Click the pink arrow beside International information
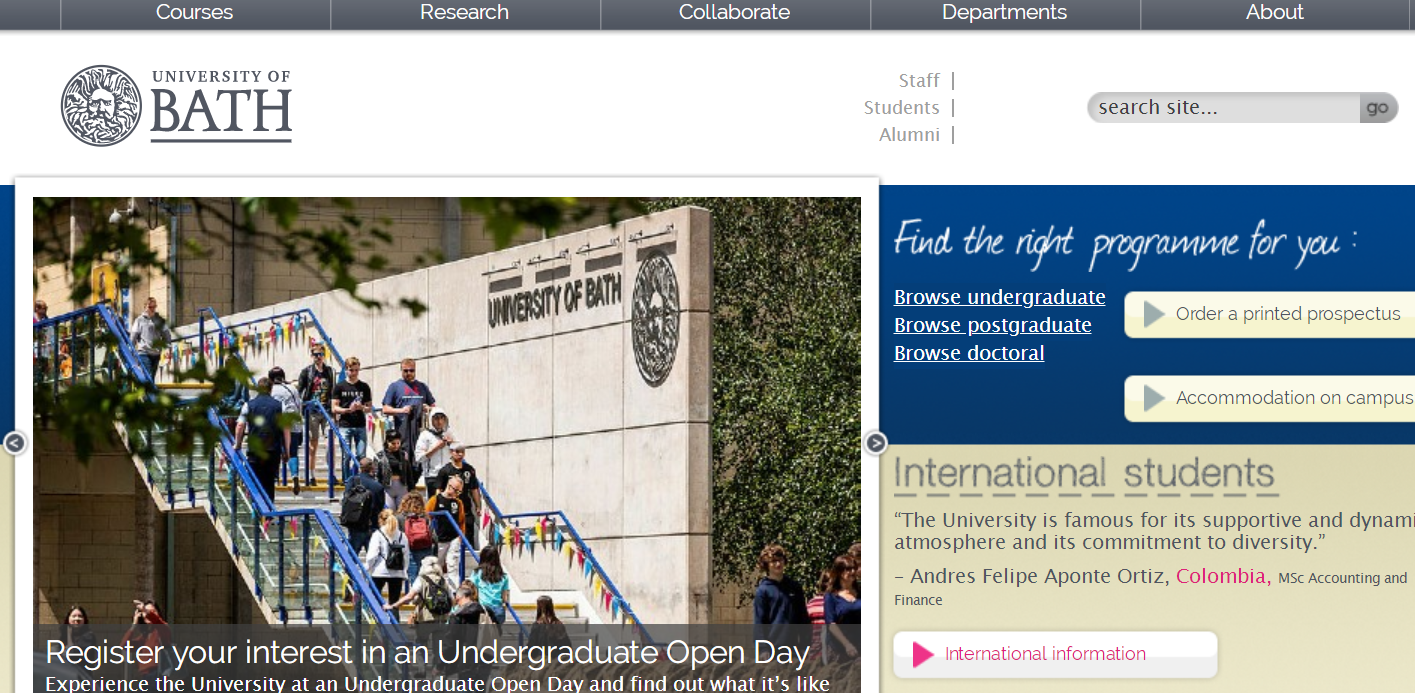Screen dimensions: 1415x693 click(923, 655)
